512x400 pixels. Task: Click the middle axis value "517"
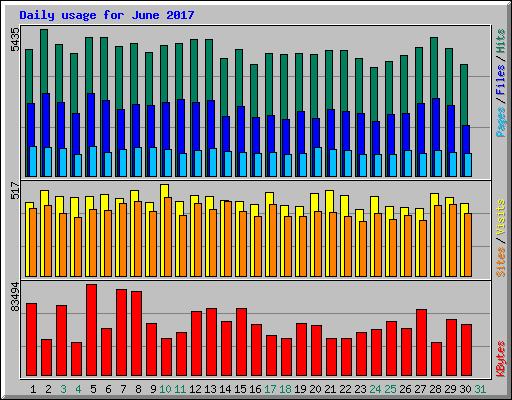[x=15, y=191]
